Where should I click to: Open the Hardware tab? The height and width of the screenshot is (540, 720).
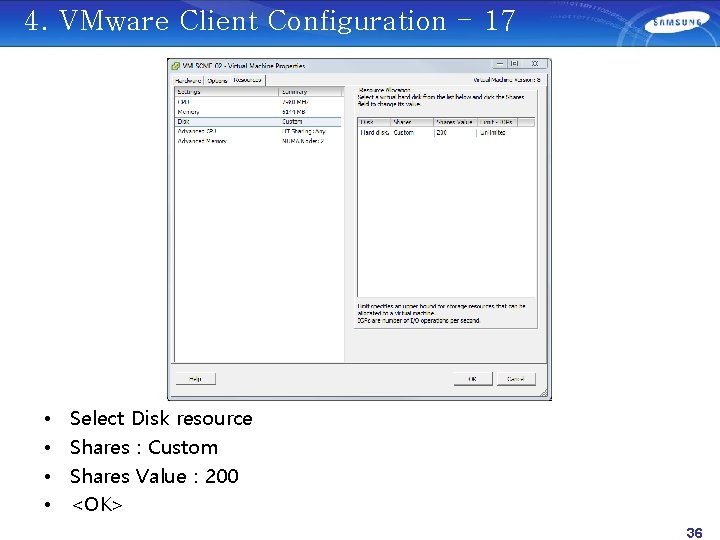[188, 80]
